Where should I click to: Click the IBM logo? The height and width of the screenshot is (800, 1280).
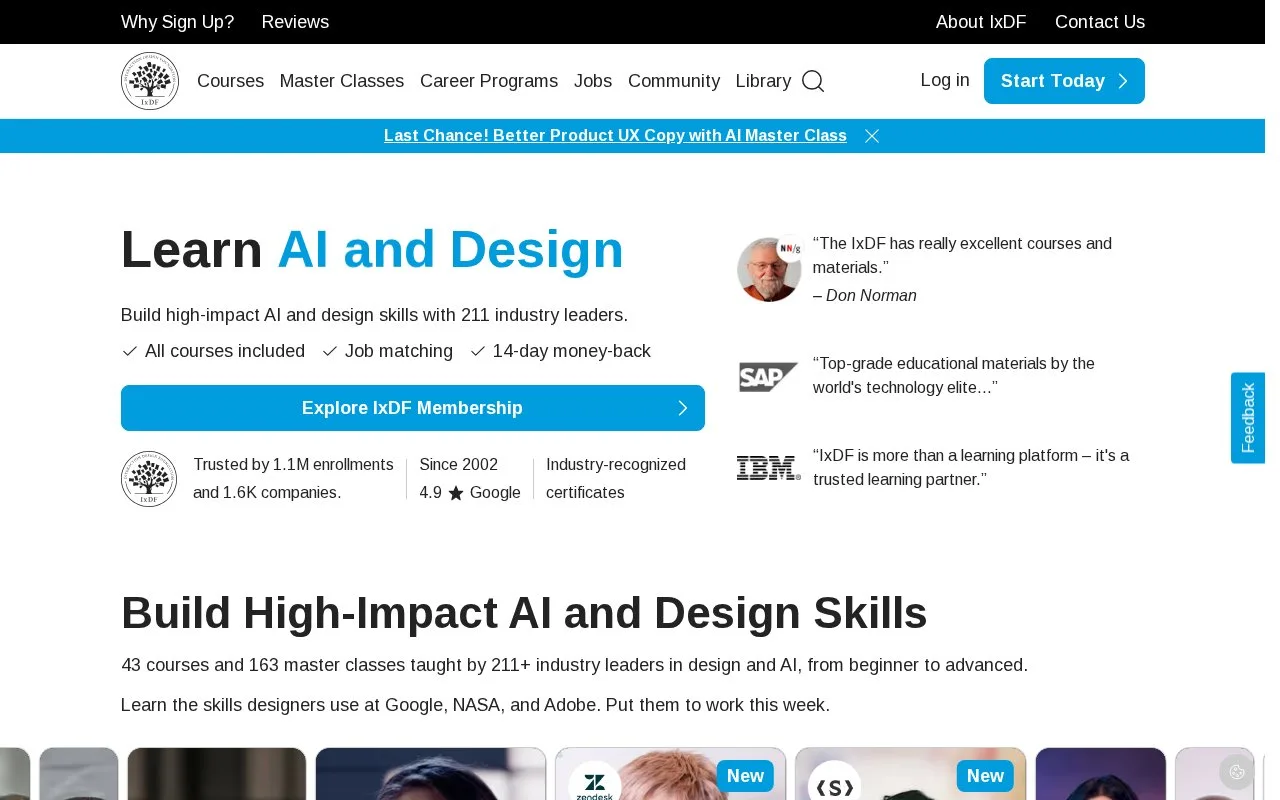tap(768, 468)
